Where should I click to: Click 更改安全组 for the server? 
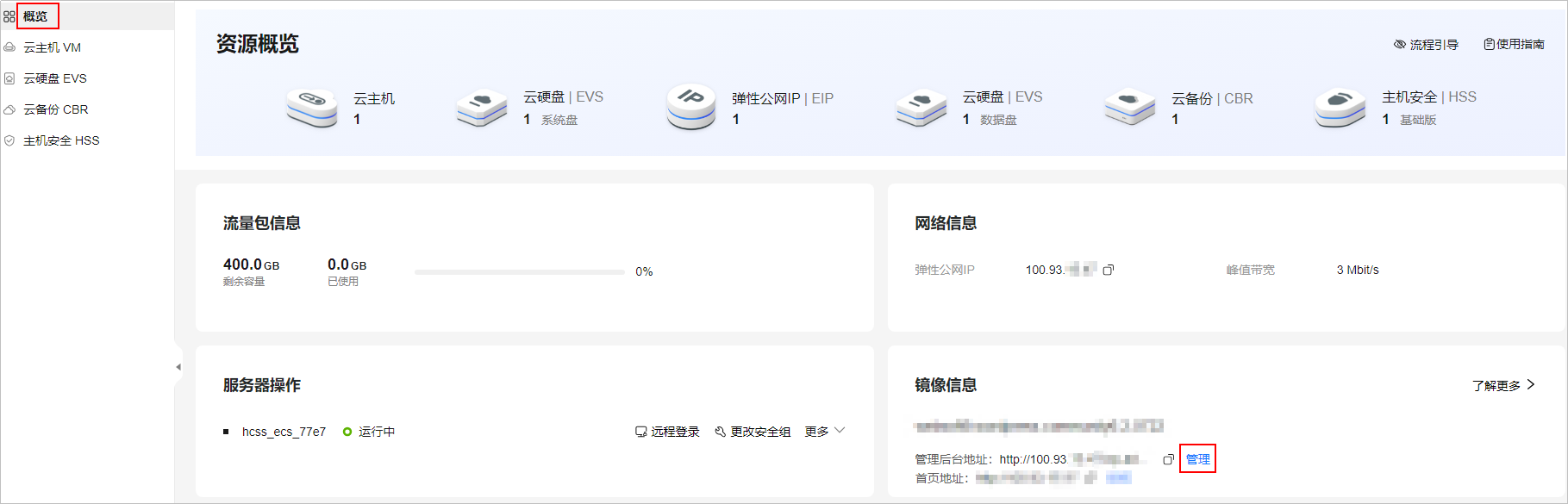pos(760,432)
